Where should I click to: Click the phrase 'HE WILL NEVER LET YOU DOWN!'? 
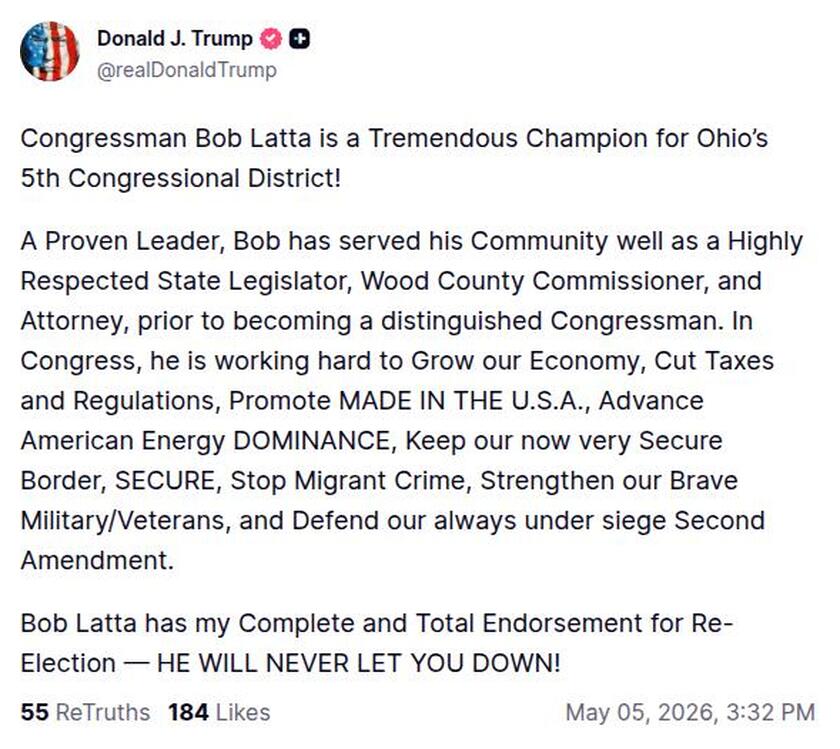tap(358, 663)
